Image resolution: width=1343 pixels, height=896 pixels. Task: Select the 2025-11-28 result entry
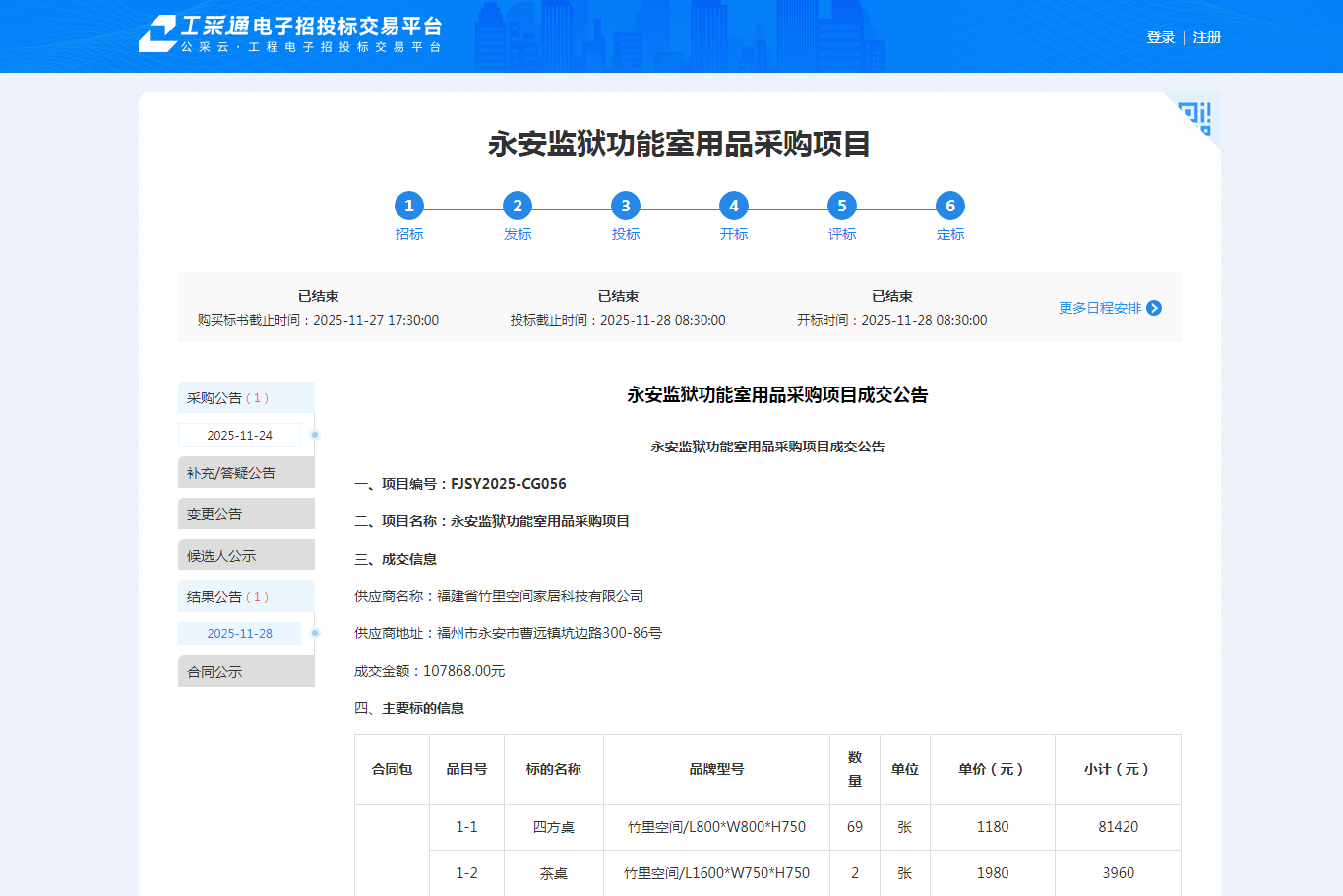click(x=240, y=634)
